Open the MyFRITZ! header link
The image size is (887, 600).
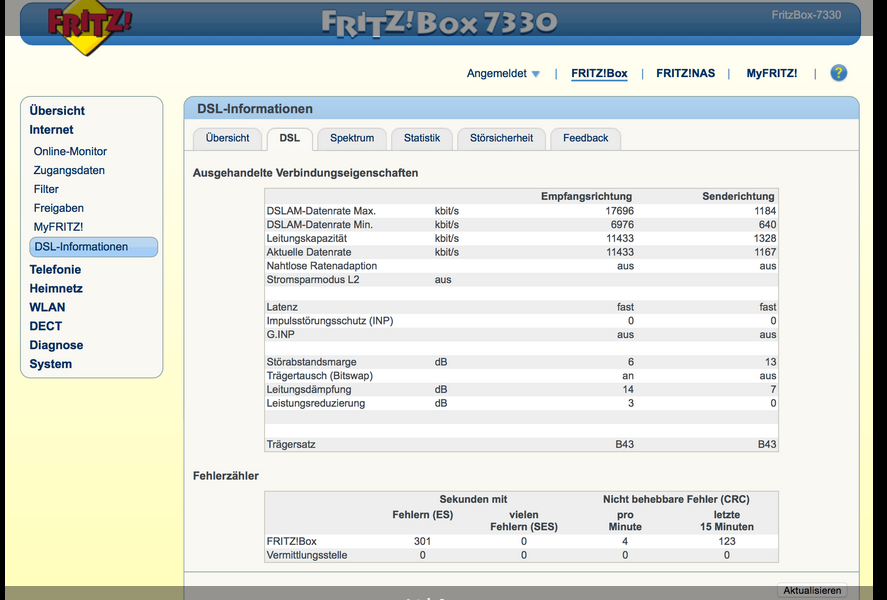[x=771, y=74]
